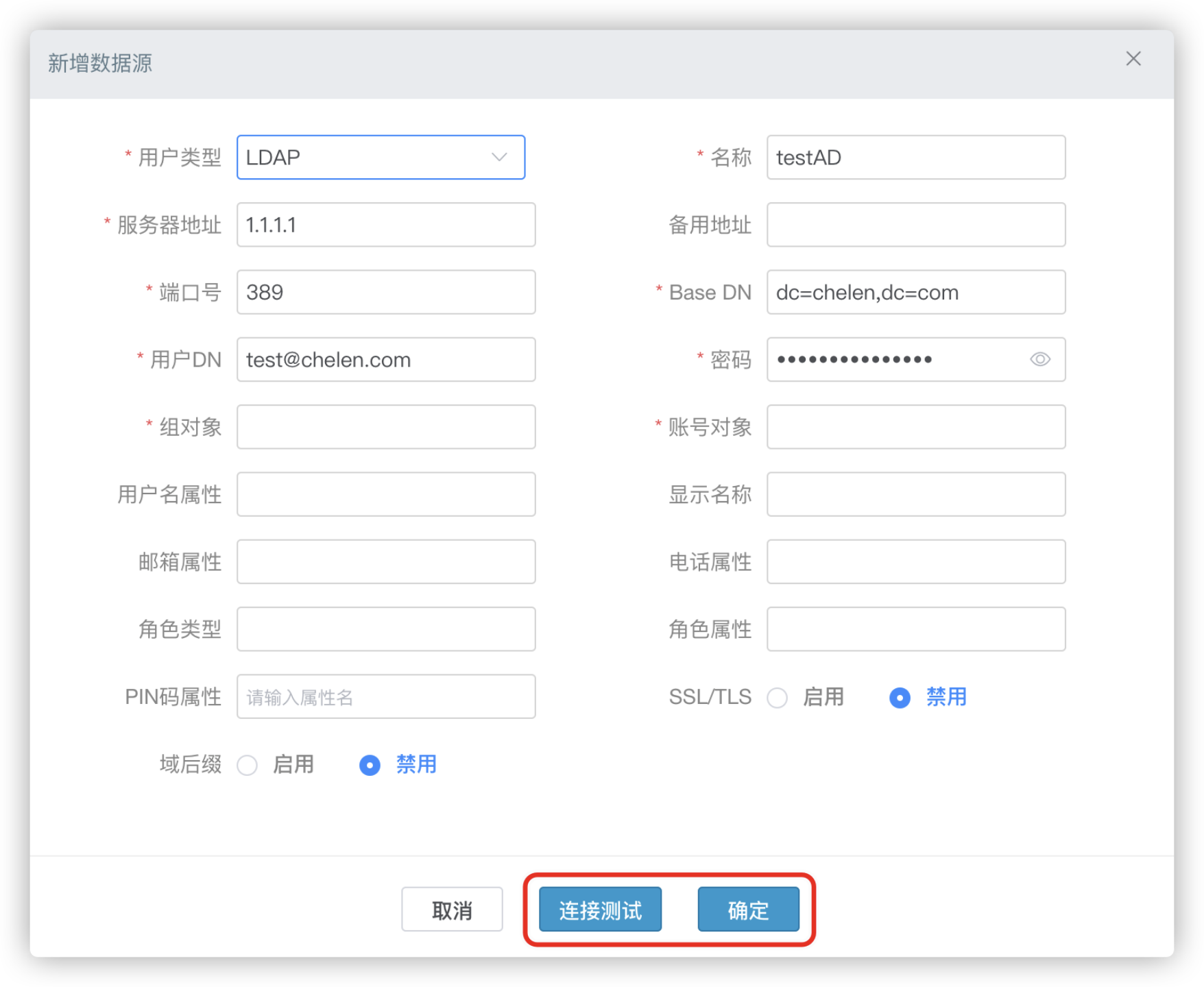The width and height of the screenshot is (1204, 987).
Task: Focus the PIN码属性 input field
Action: (x=386, y=696)
